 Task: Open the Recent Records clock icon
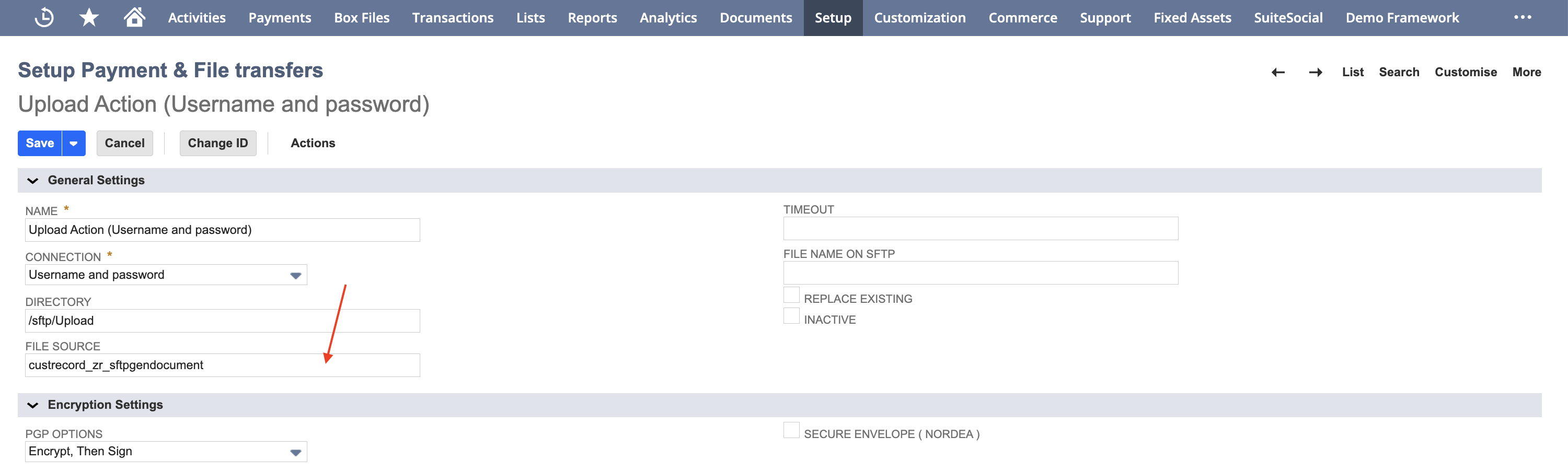(44, 18)
